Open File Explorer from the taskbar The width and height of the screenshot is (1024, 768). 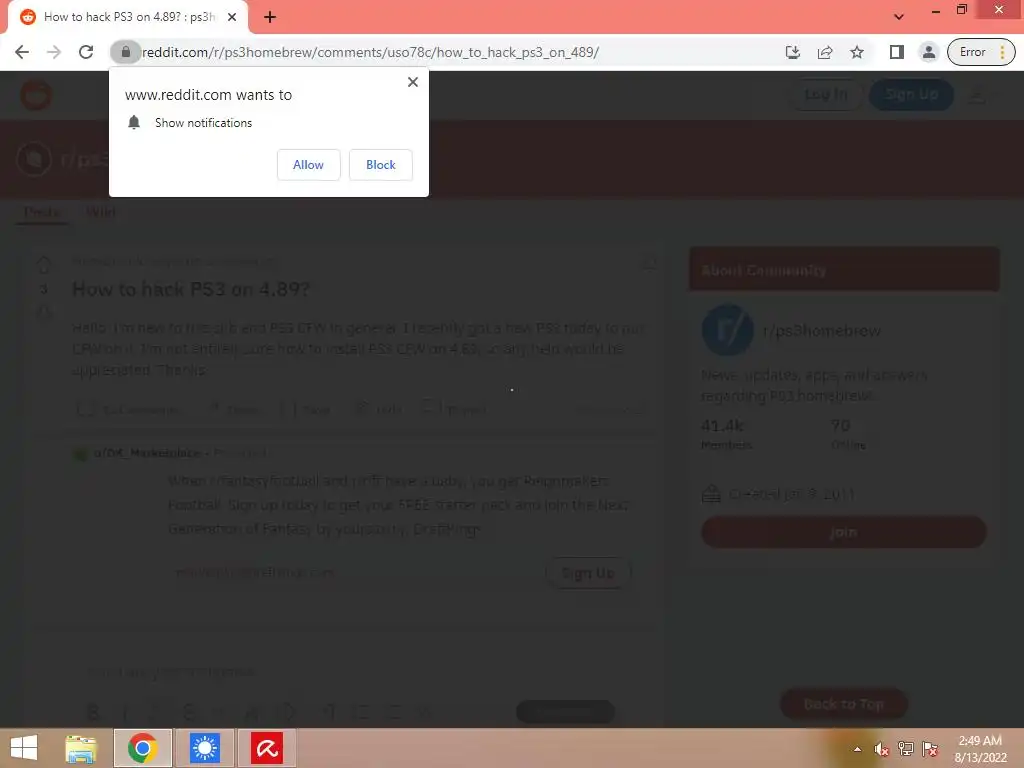(x=81, y=748)
